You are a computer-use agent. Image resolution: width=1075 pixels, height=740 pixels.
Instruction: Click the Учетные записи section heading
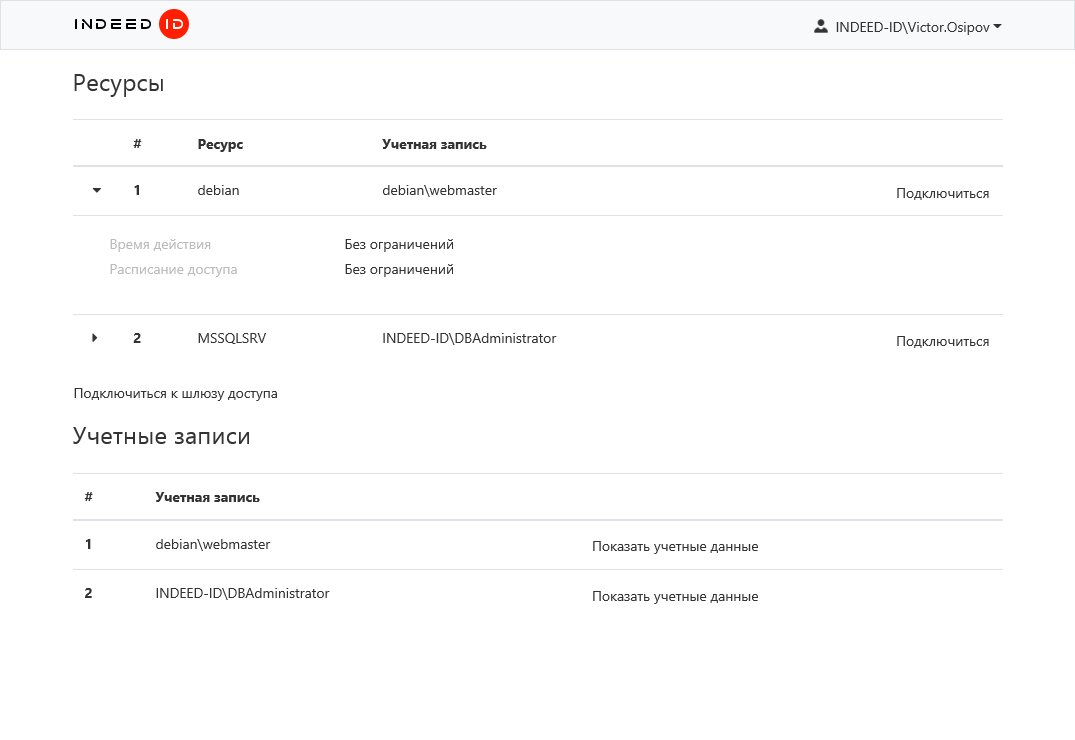point(161,436)
